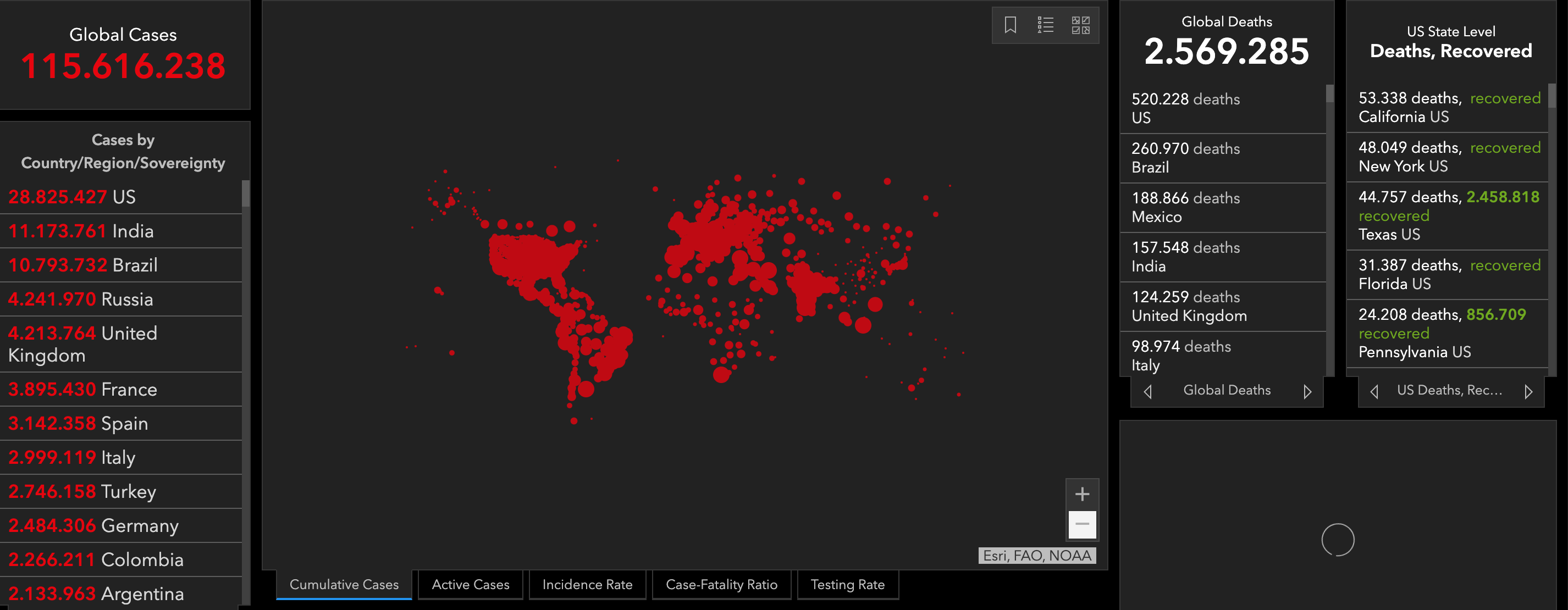Switch to the Active Cases tab
1568x610 pixels.
click(x=470, y=585)
